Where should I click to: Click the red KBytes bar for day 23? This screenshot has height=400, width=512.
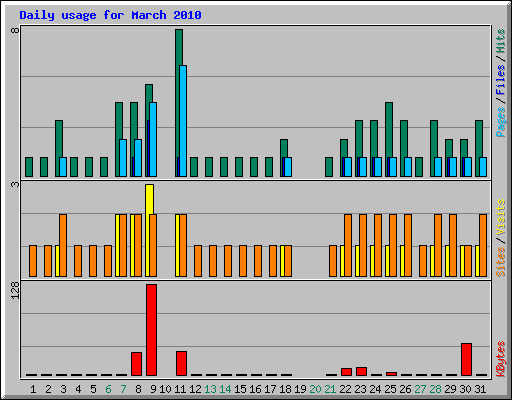(361, 371)
